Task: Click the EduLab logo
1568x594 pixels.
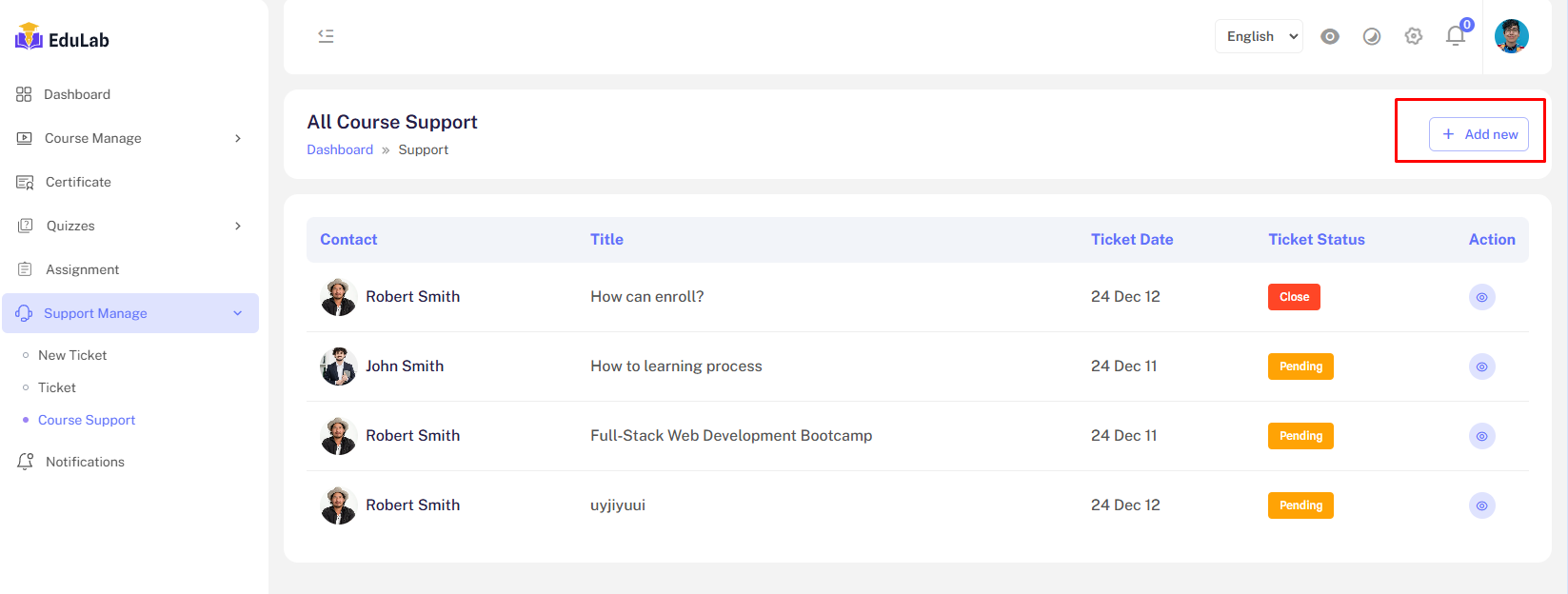Action: coord(63,39)
